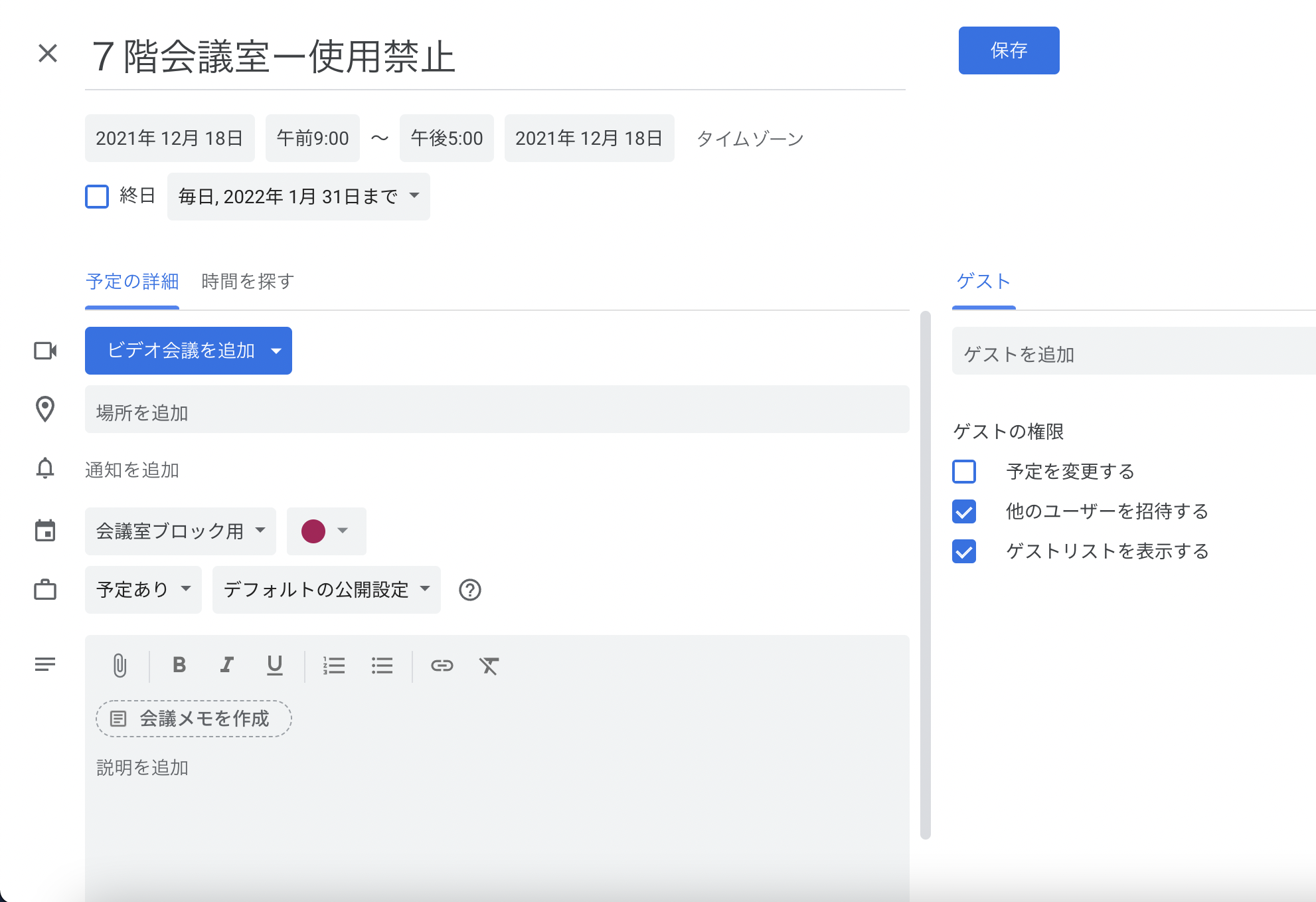Click the insert link icon
This screenshot has height=902, width=1316.
coord(442,665)
